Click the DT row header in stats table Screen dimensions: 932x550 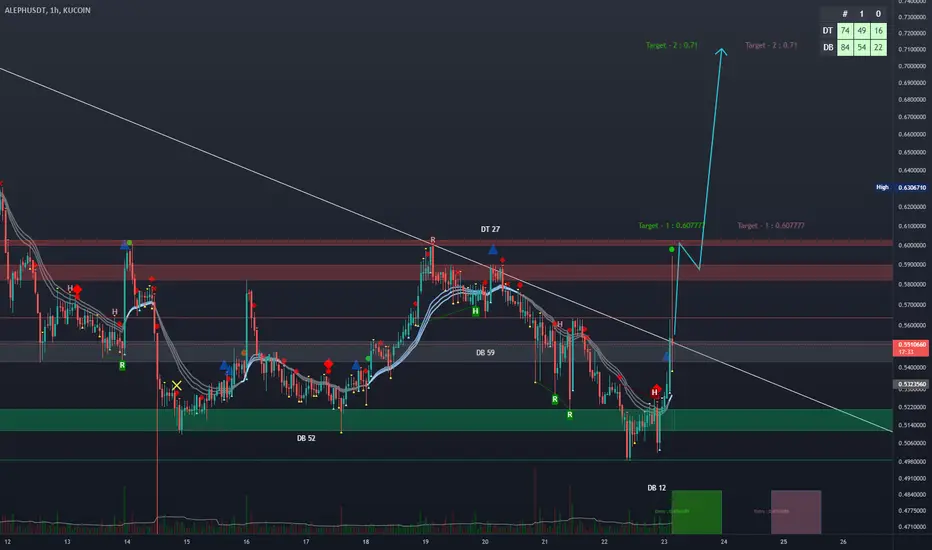tap(828, 31)
